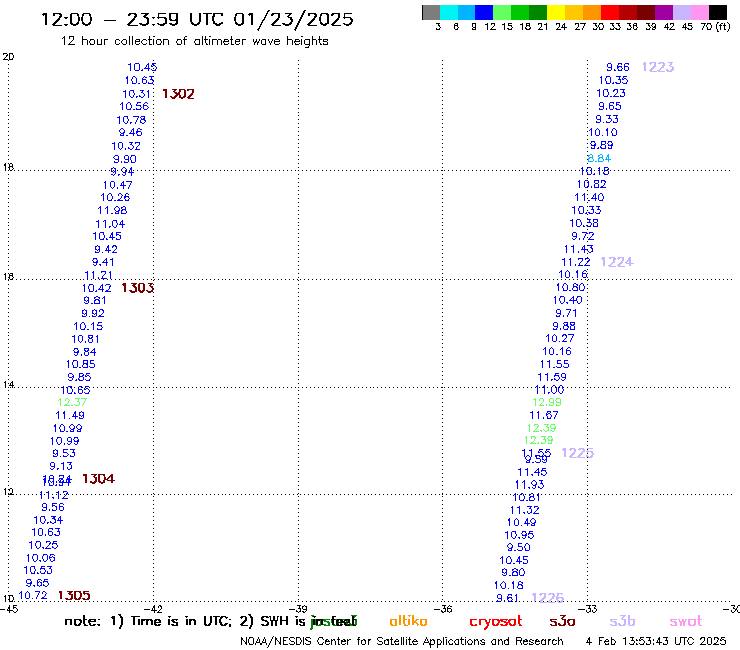Screen dimensions: 740x650
Task: Click the gray swatch in the color scale
Action: pyautogui.click(x=431, y=12)
